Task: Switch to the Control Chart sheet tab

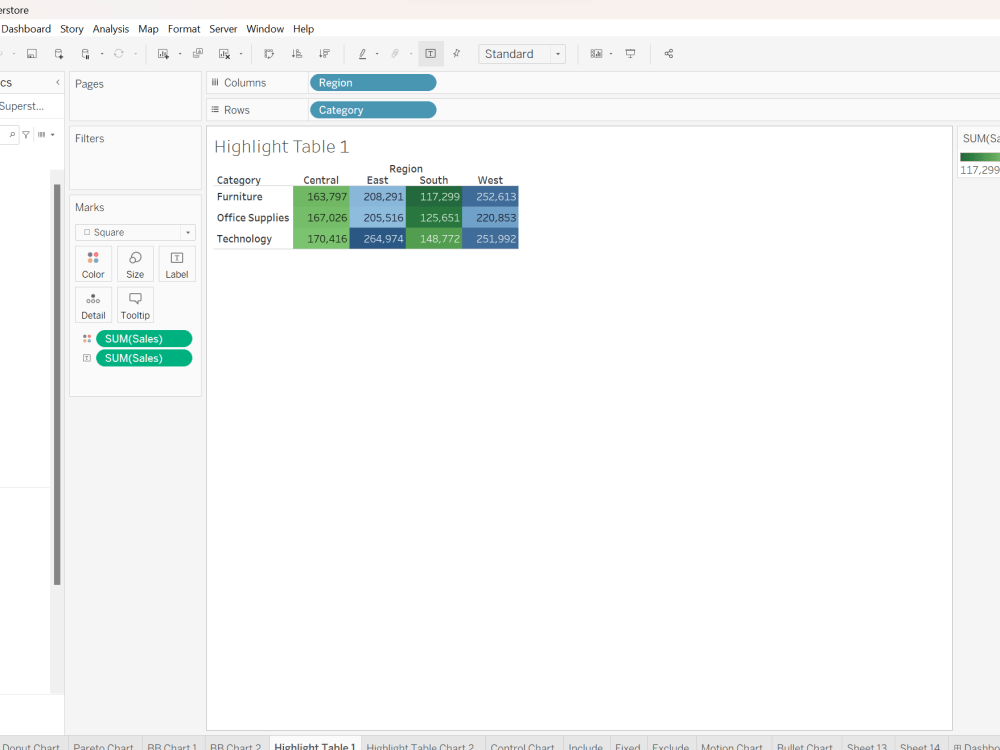Action: pos(522,746)
